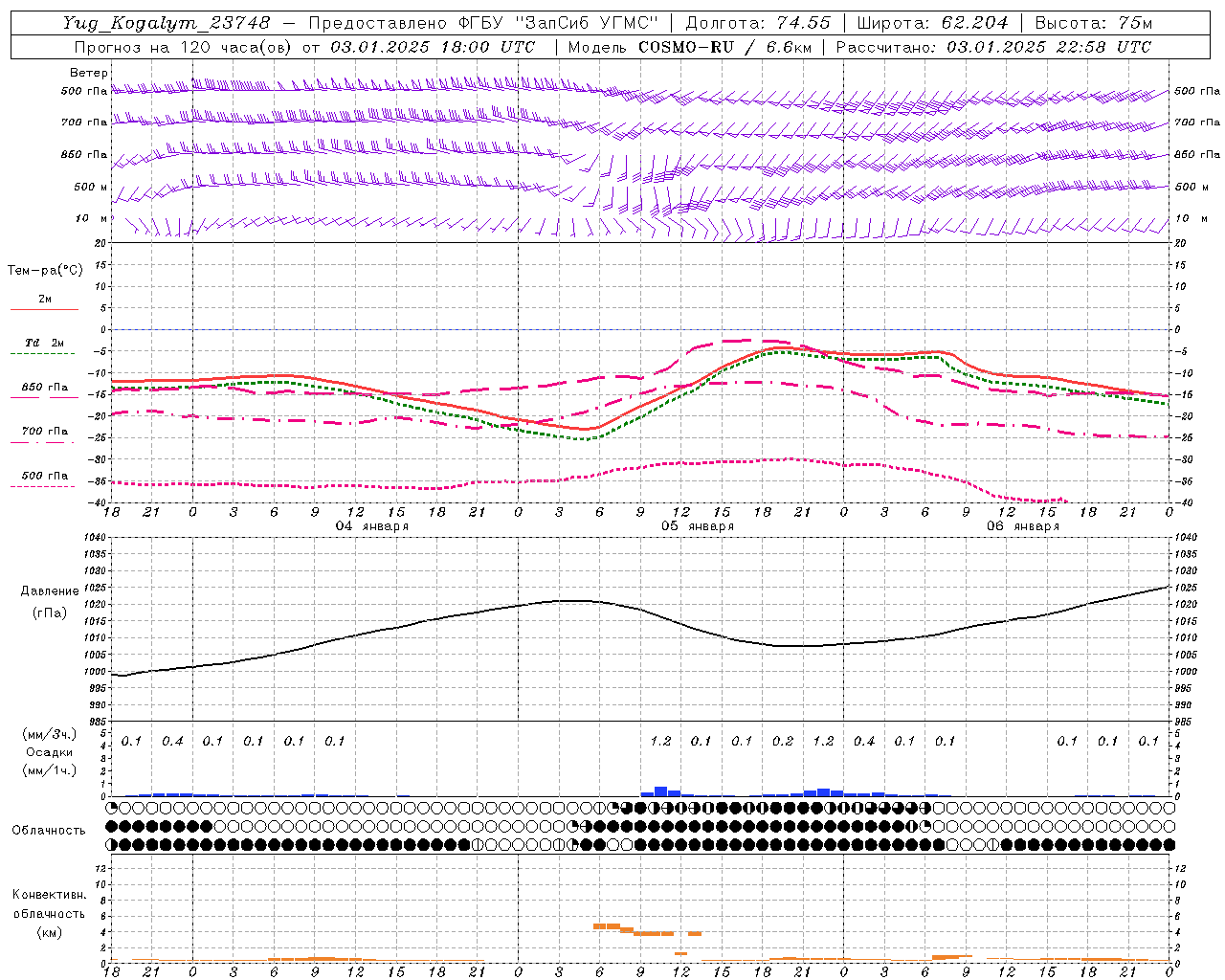1225x980 pixels.
Task: Click the Долгота: 74.55 header value
Action: click(x=758, y=23)
